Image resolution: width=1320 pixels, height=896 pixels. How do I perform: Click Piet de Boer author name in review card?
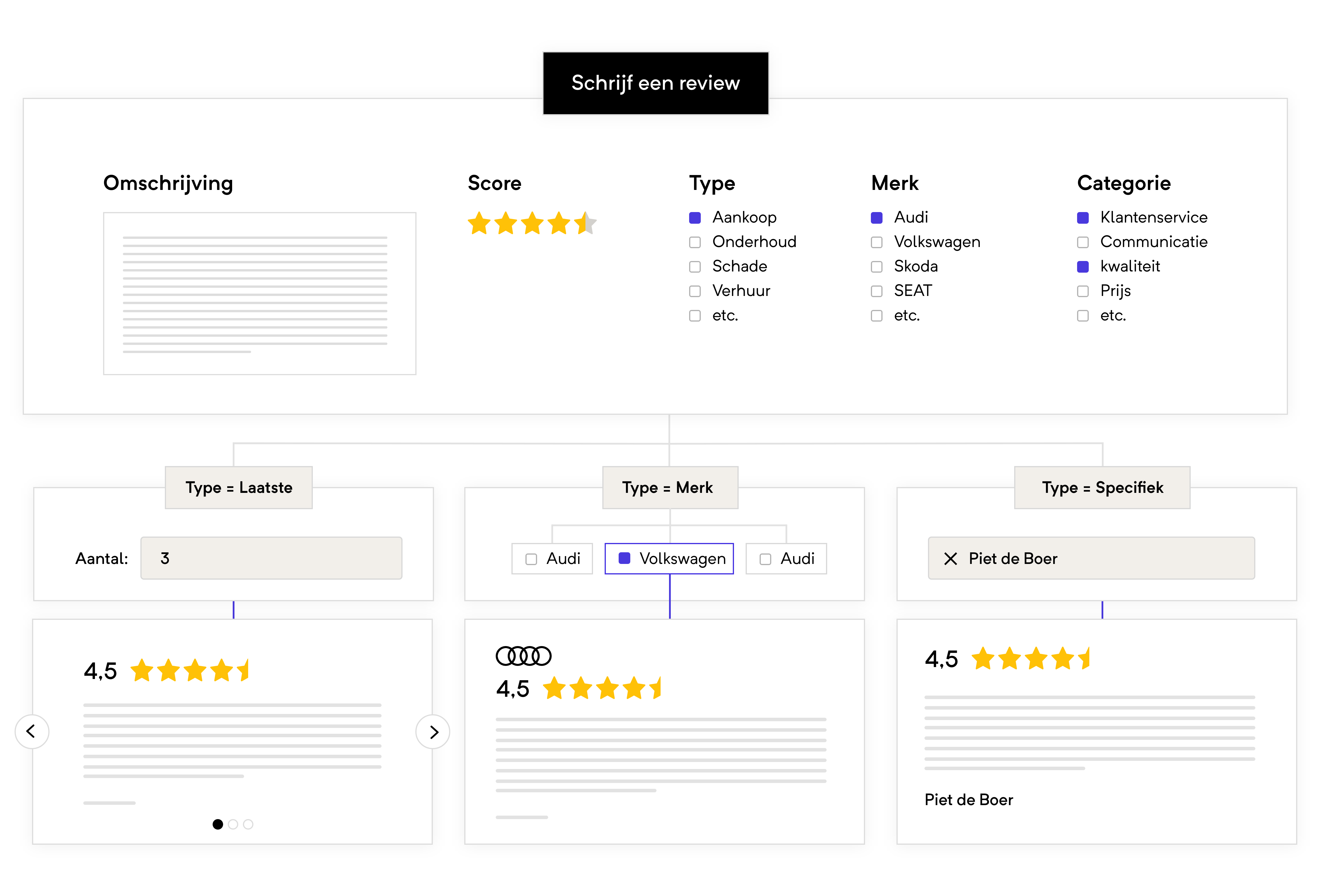point(968,799)
